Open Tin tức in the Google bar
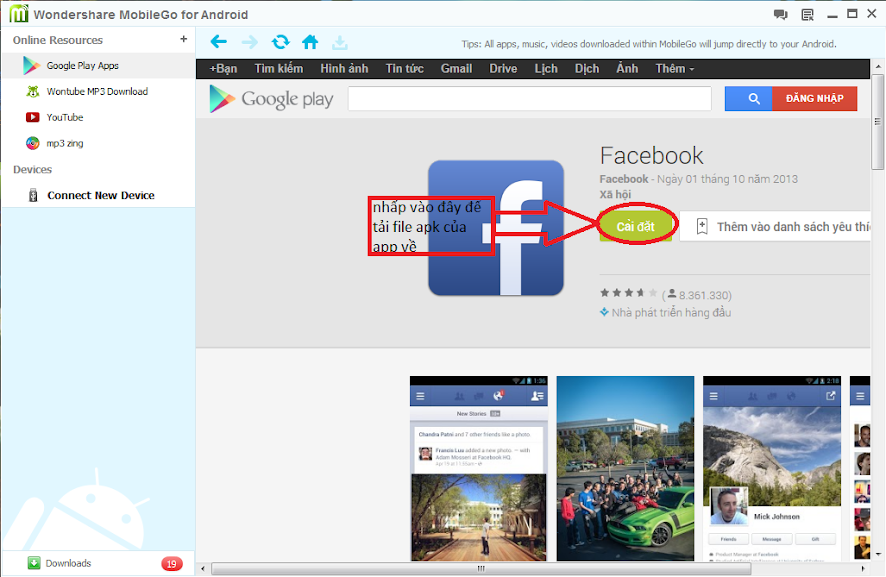Screen dimensions: 886x577 [x=405, y=69]
